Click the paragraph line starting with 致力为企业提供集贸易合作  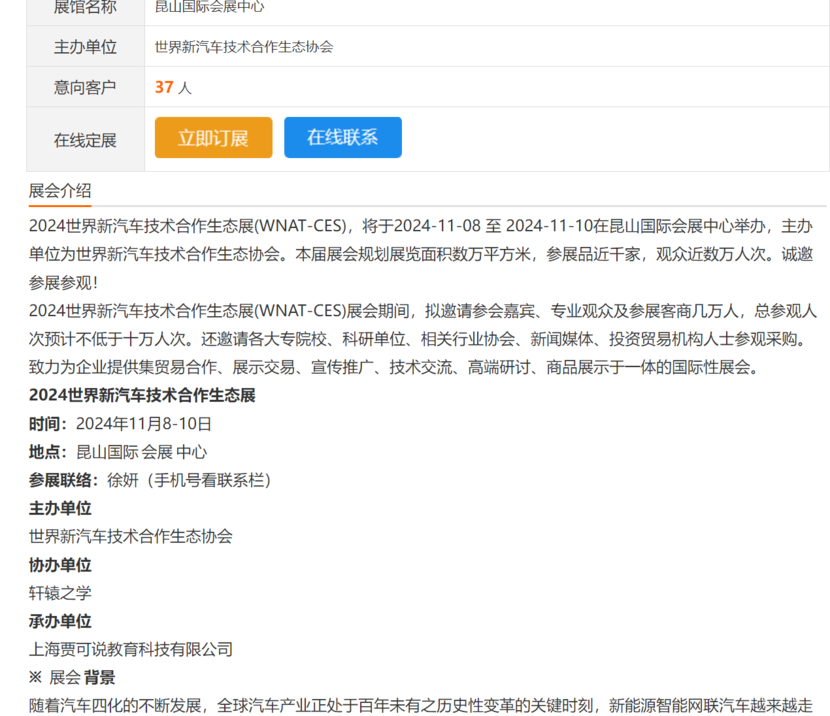pyautogui.click(x=394, y=367)
